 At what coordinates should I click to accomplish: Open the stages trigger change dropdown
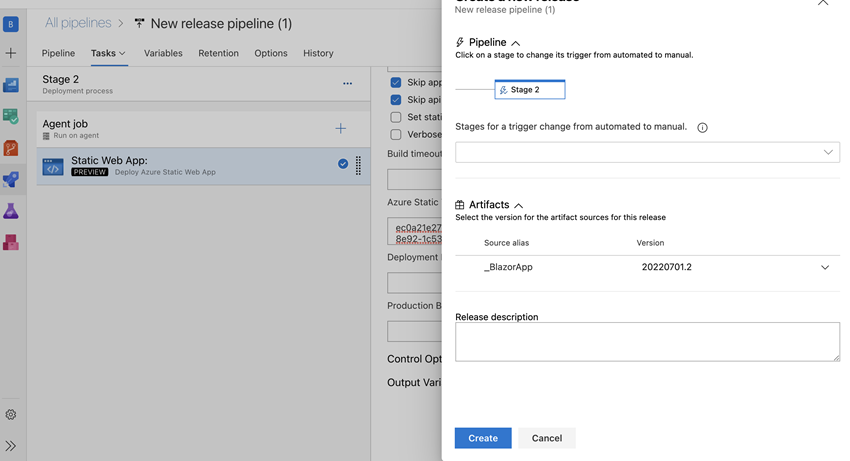[x=647, y=152]
